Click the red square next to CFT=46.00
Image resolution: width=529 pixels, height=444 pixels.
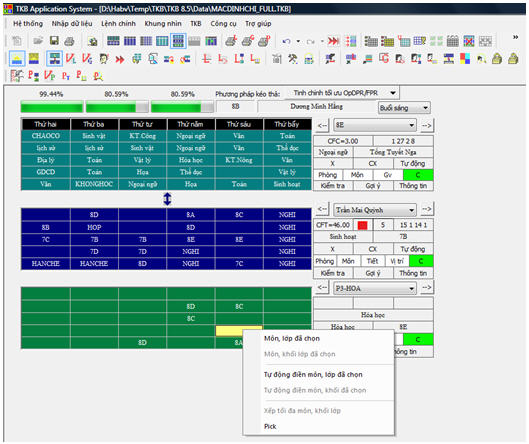pyautogui.click(x=362, y=225)
